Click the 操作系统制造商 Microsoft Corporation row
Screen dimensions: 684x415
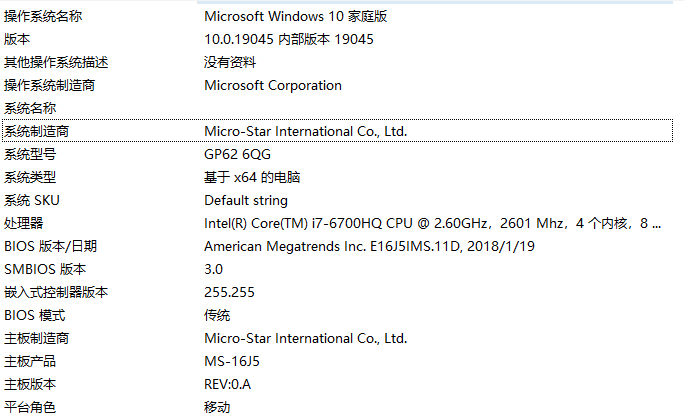(x=50, y=85)
